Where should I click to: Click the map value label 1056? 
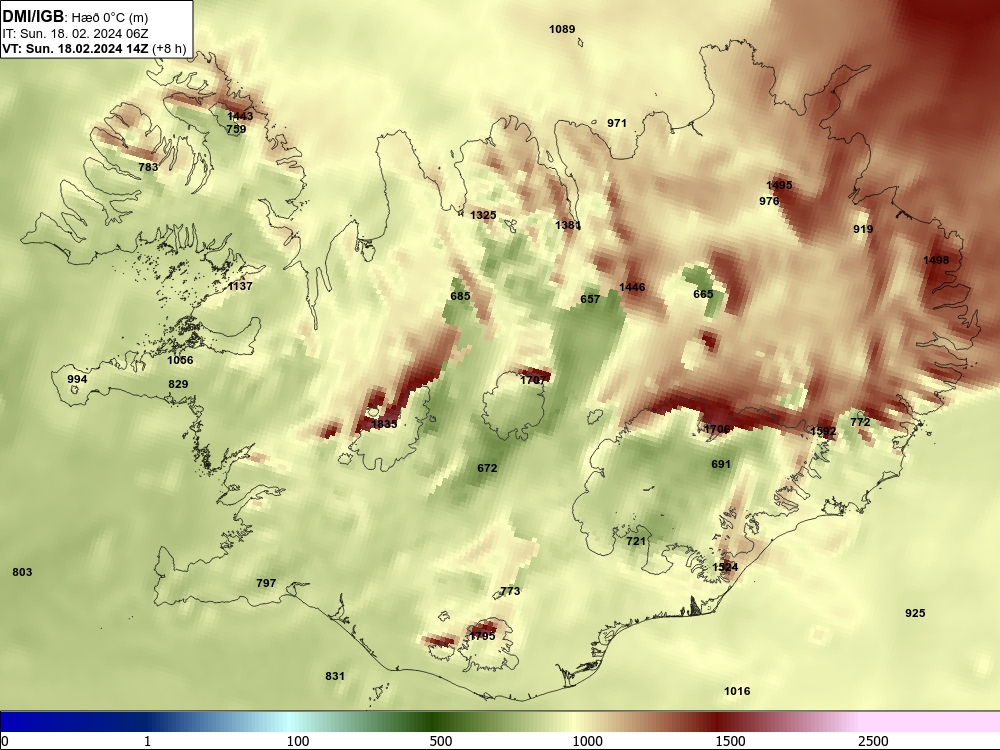(180, 360)
